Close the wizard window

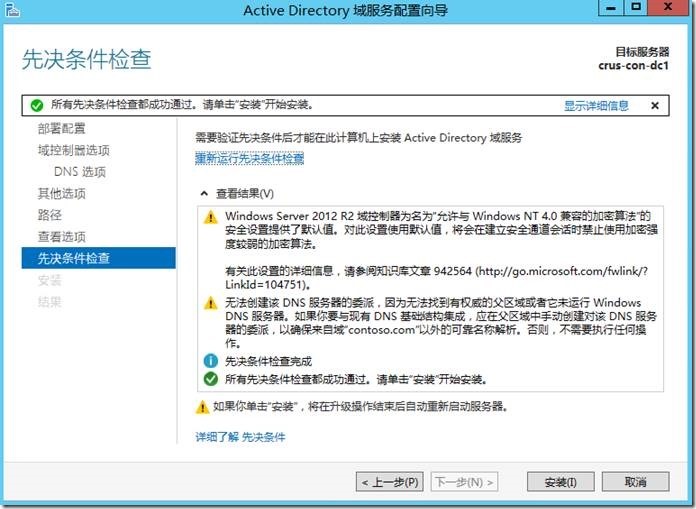(668, 8)
